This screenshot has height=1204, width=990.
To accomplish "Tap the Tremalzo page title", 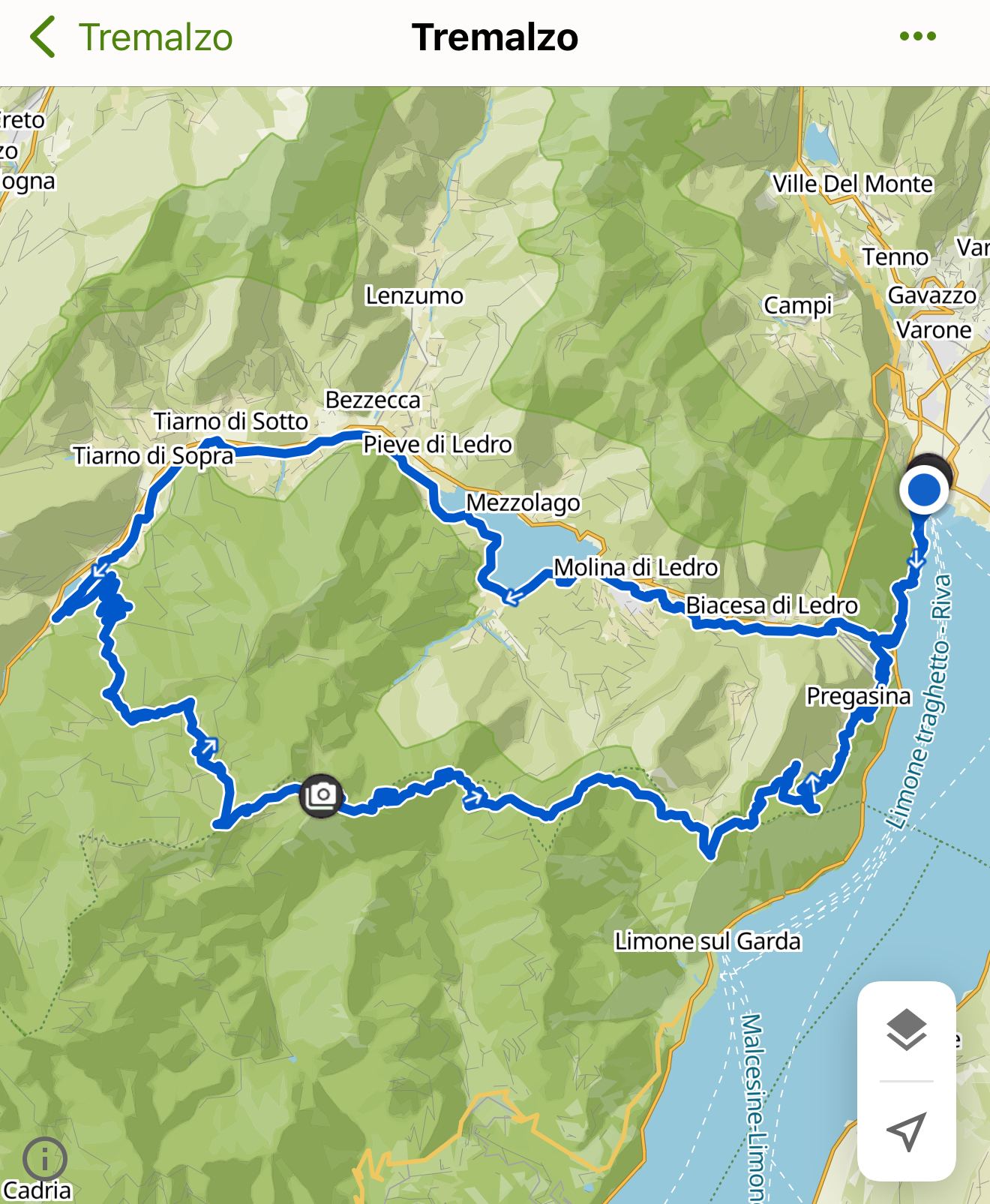I will (495, 38).
